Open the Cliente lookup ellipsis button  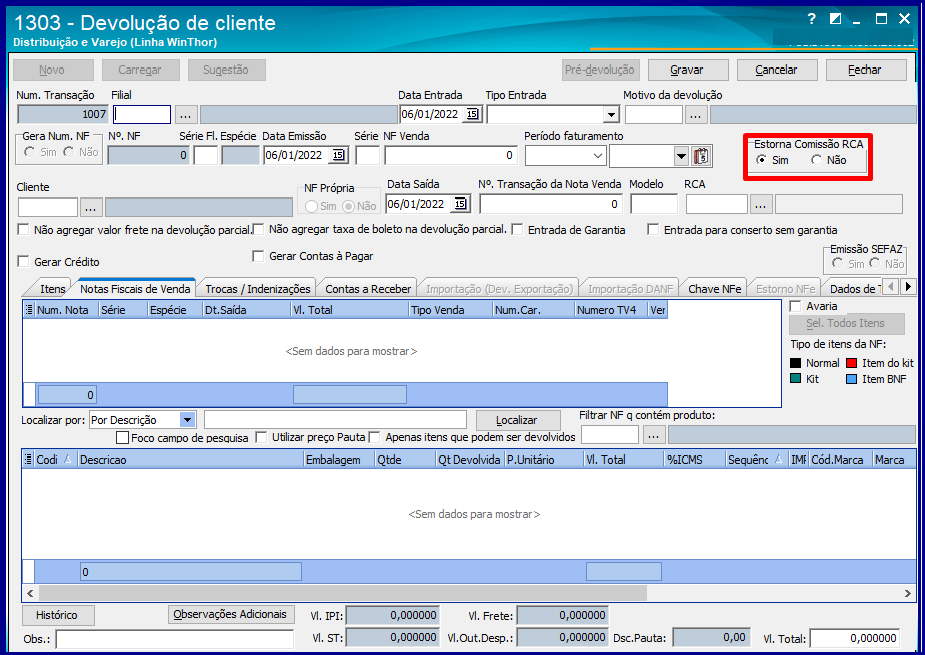tap(90, 208)
